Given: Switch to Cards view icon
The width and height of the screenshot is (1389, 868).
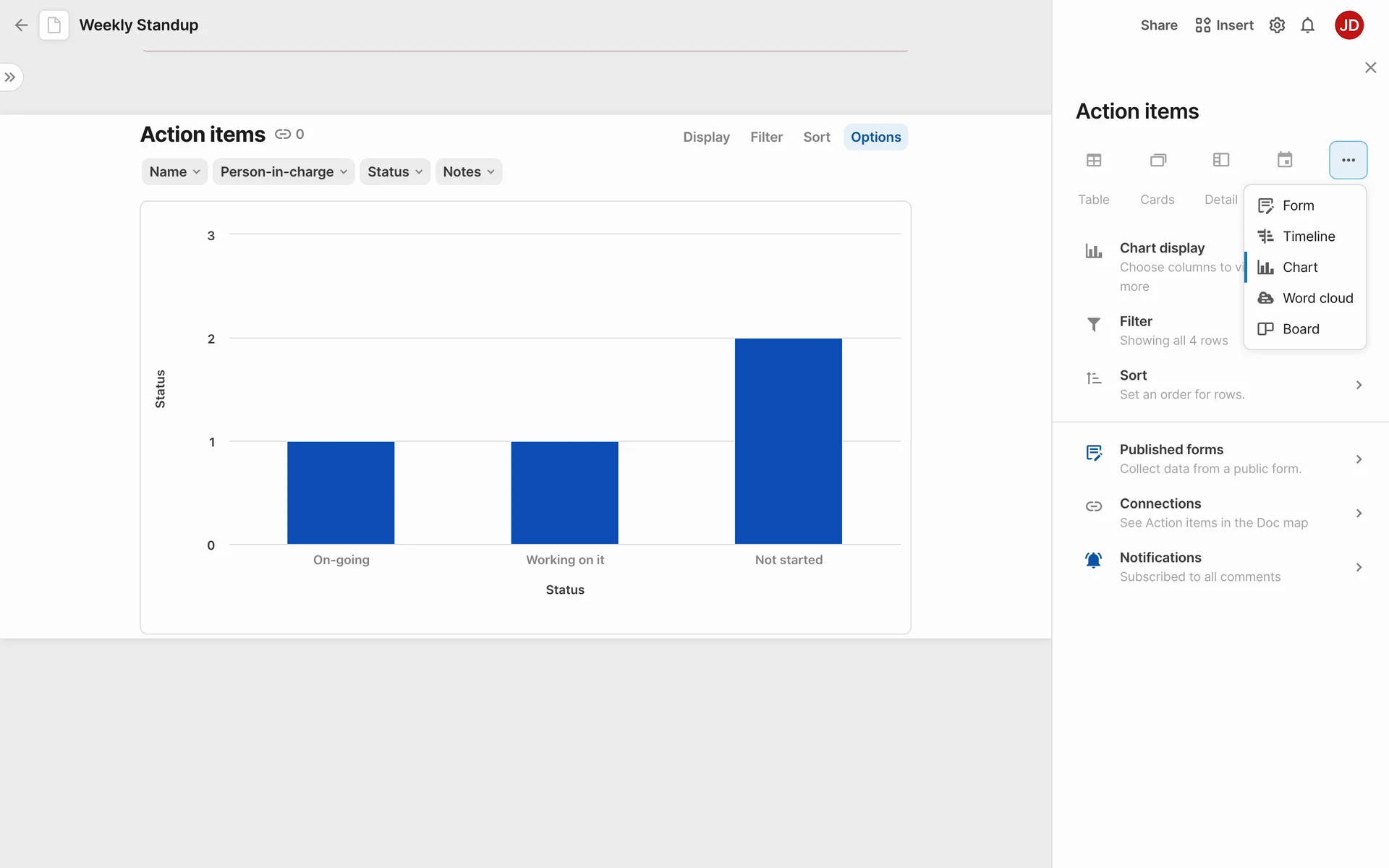Looking at the screenshot, I should coord(1157,161).
